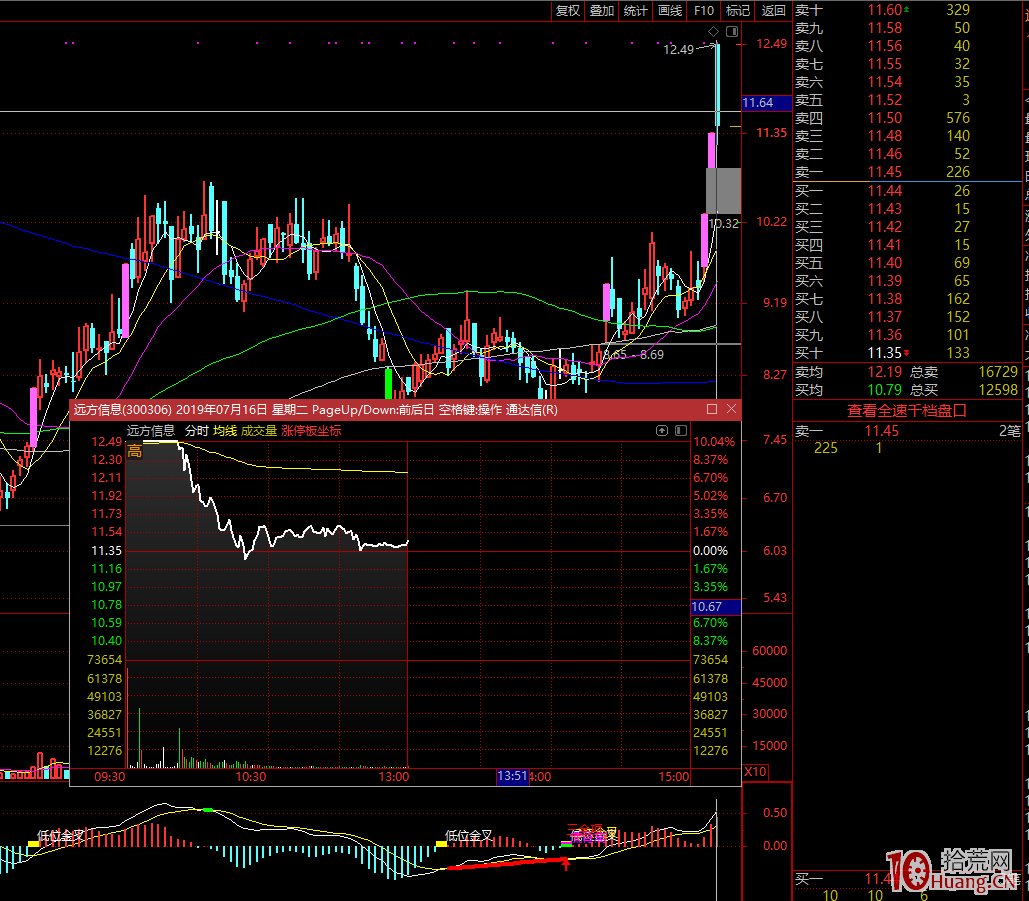Image resolution: width=1029 pixels, height=901 pixels.
Task: Toggle the side panel icon beside the diamond
Action: pyautogui.click(x=732, y=32)
